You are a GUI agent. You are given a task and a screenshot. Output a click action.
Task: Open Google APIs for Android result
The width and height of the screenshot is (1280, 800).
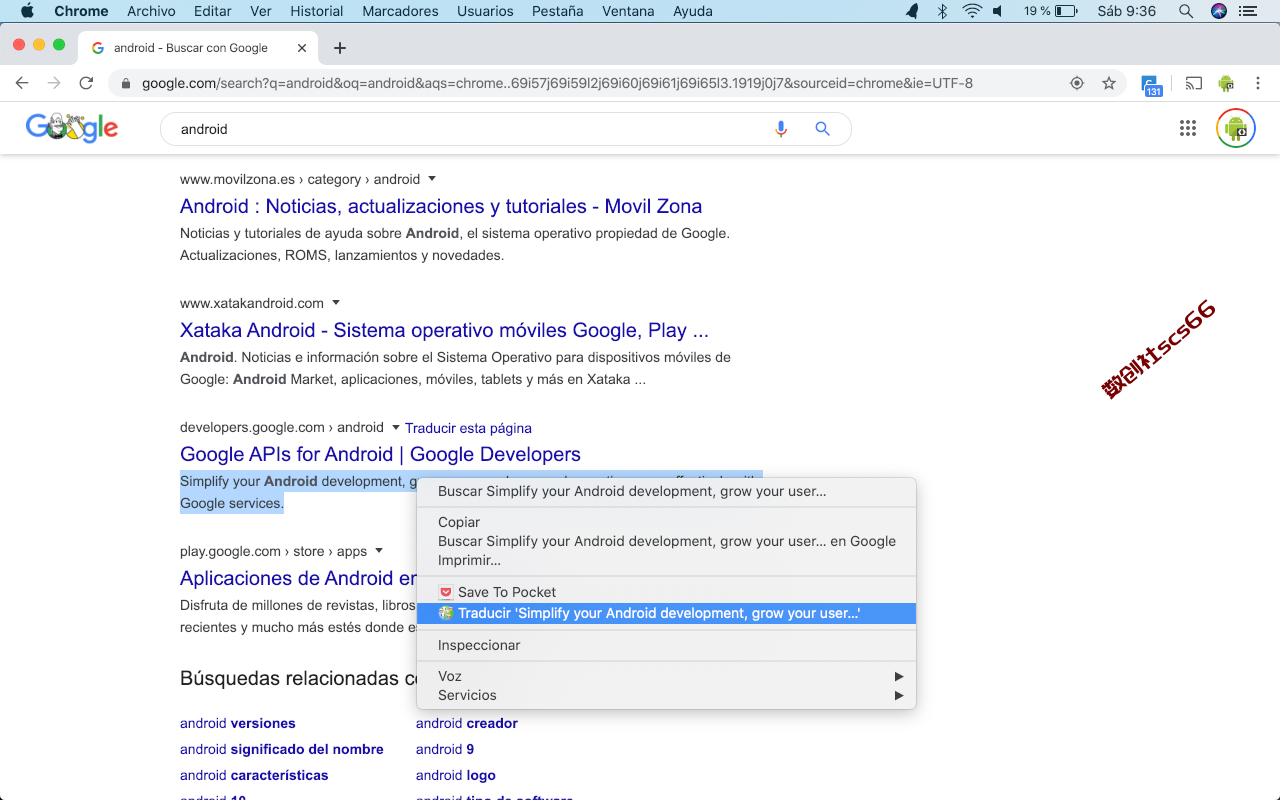click(x=380, y=454)
